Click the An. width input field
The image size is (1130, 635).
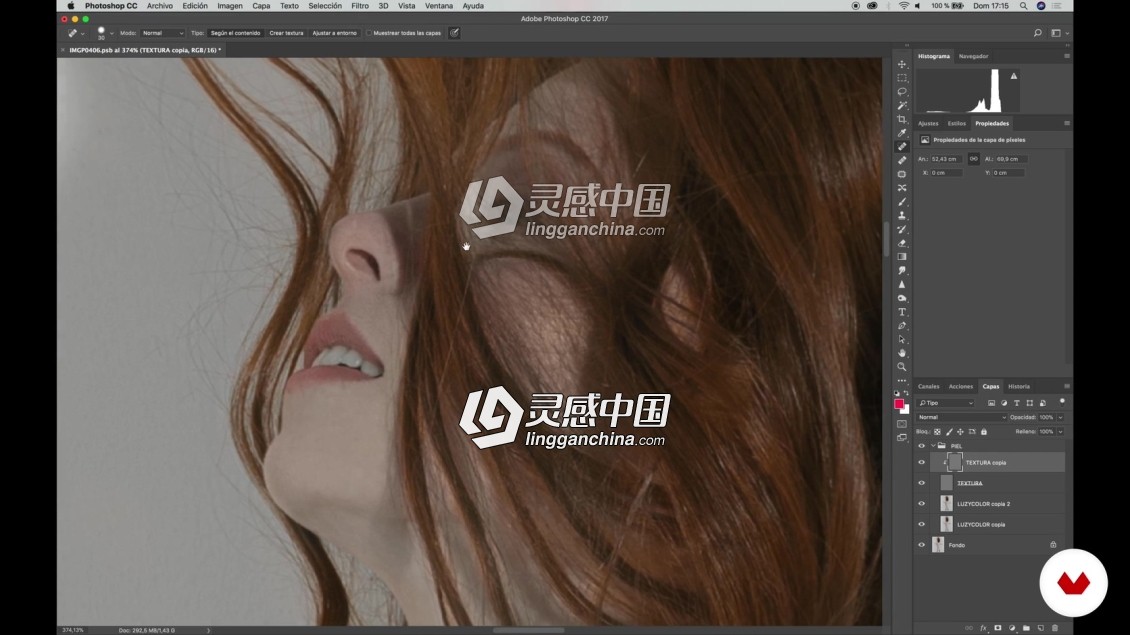946,159
